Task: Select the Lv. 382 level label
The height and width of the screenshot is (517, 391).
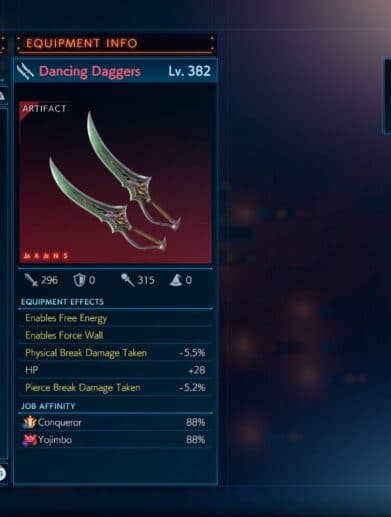Action: coord(189,71)
